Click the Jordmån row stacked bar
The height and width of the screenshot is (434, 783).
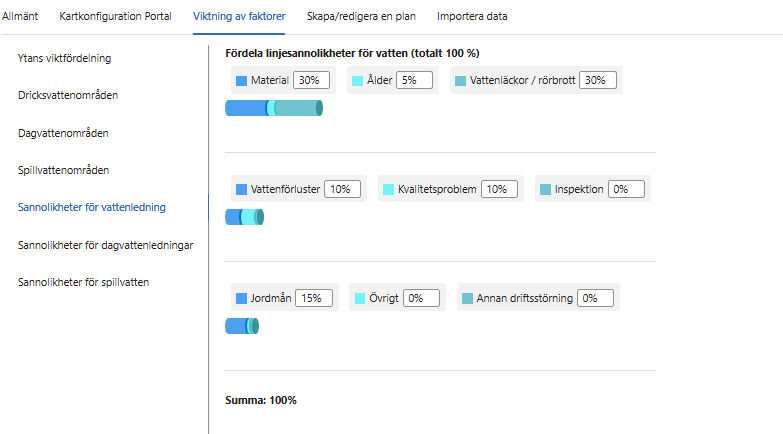pyautogui.click(x=242, y=326)
